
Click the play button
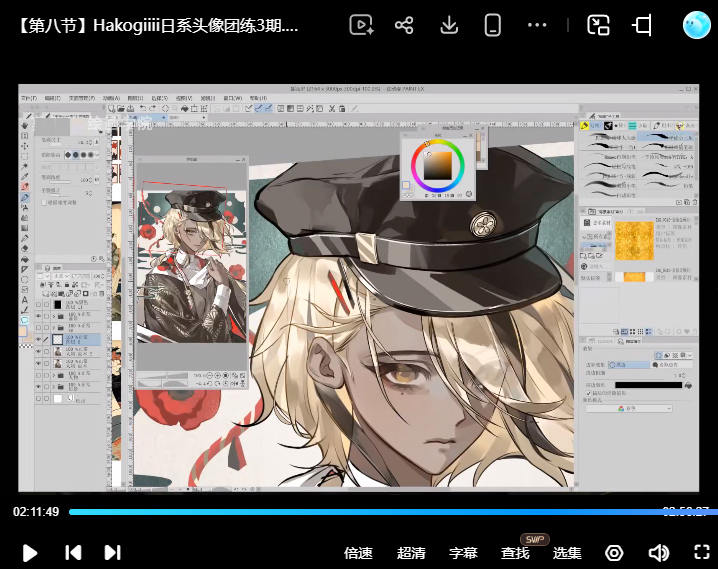click(x=30, y=553)
